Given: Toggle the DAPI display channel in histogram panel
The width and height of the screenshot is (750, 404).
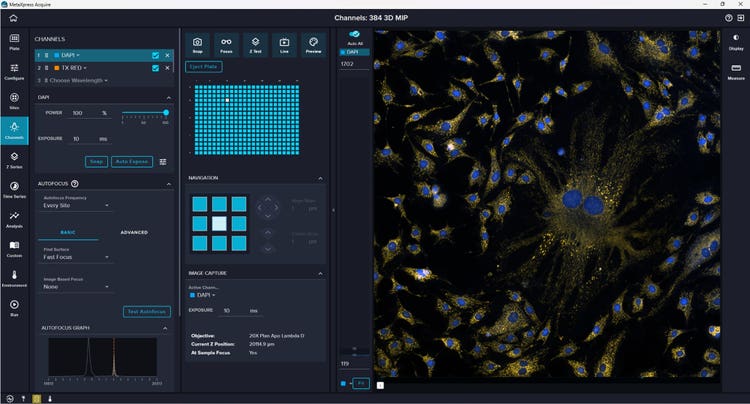Looking at the screenshot, I should 354,52.
